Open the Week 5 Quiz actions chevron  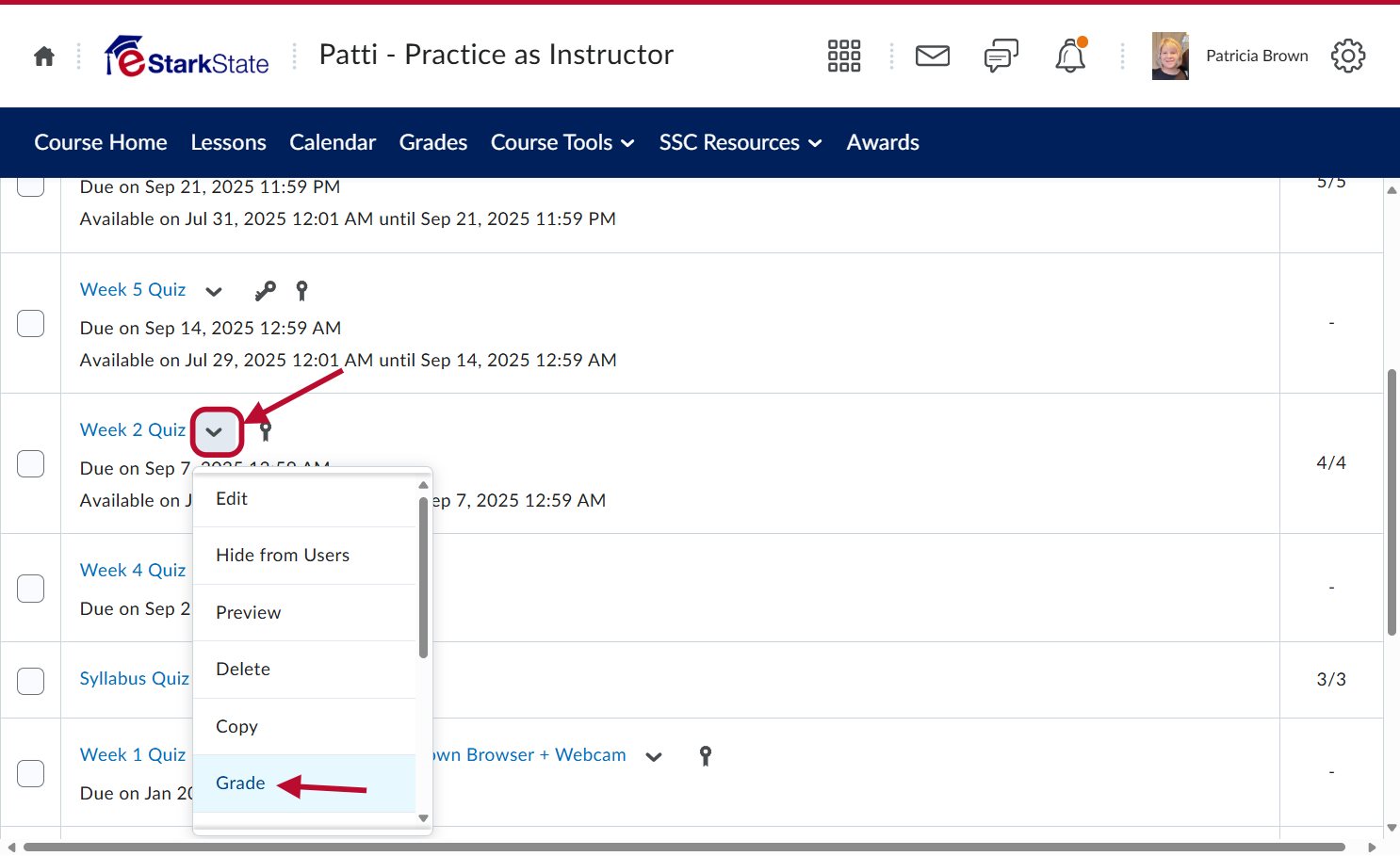click(214, 291)
